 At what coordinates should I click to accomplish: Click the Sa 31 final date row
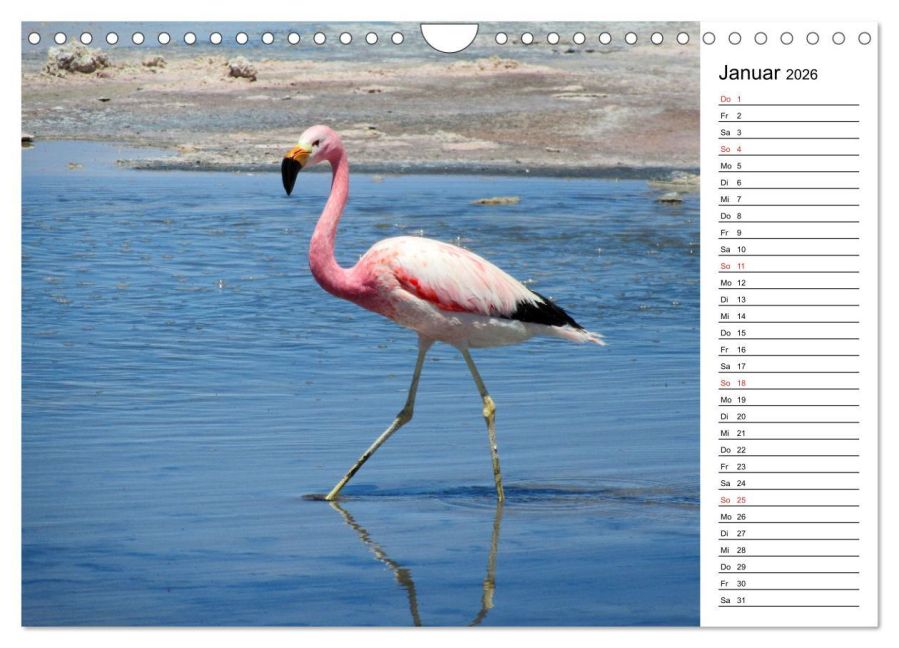click(x=789, y=600)
